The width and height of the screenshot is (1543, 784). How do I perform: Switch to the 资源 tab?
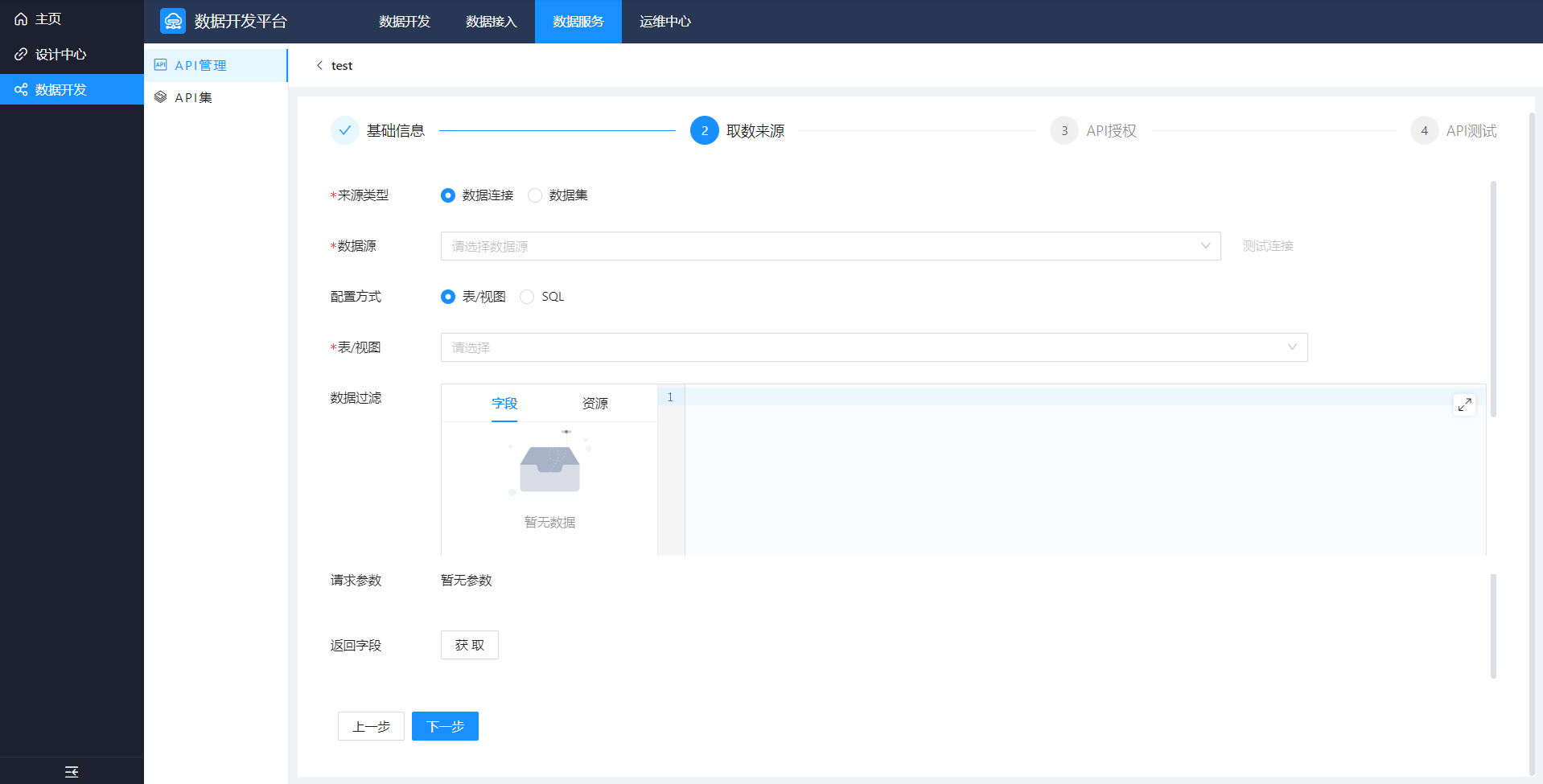click(595, 404)
